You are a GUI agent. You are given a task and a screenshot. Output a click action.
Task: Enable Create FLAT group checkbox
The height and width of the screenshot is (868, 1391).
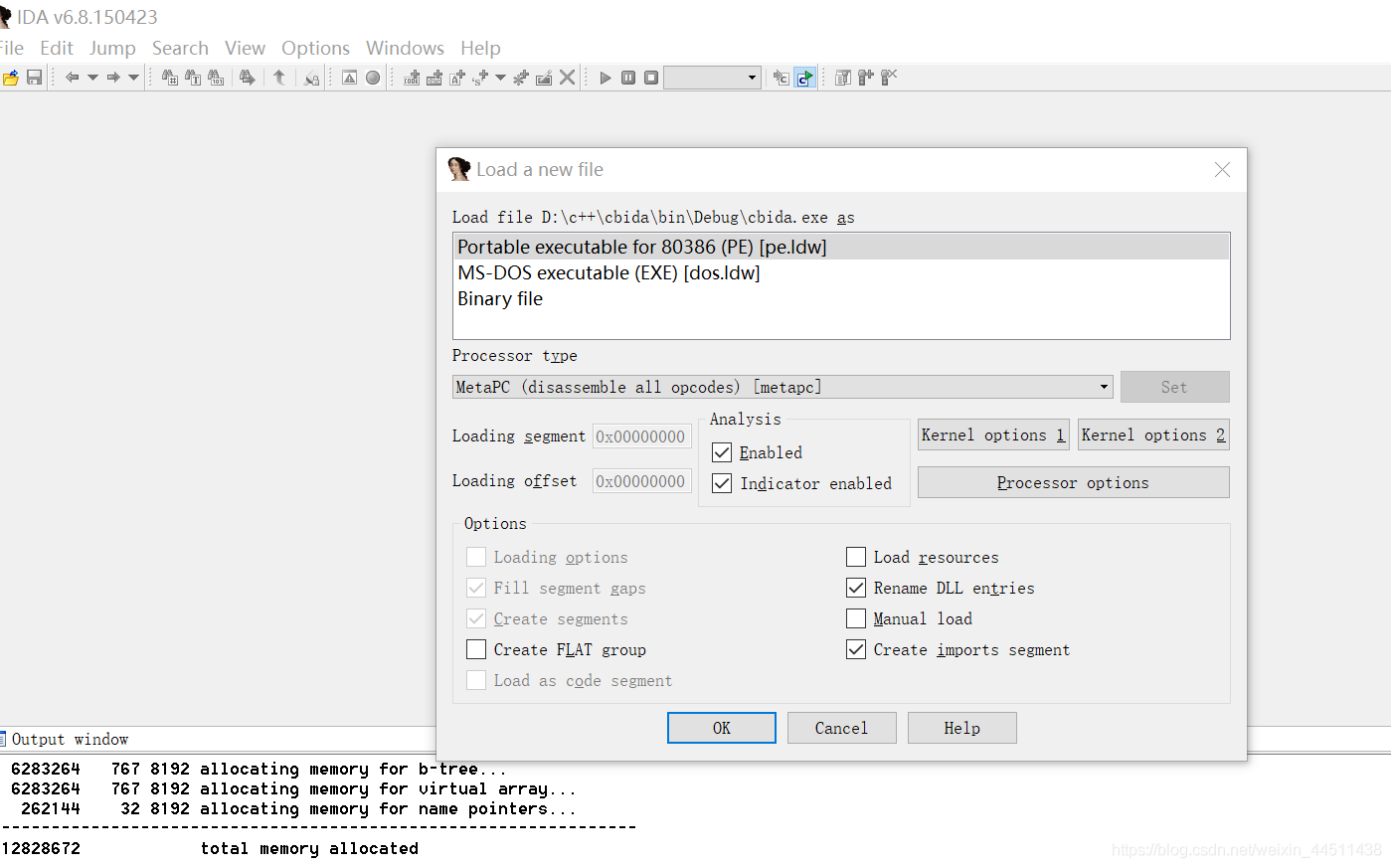[476, 649]
